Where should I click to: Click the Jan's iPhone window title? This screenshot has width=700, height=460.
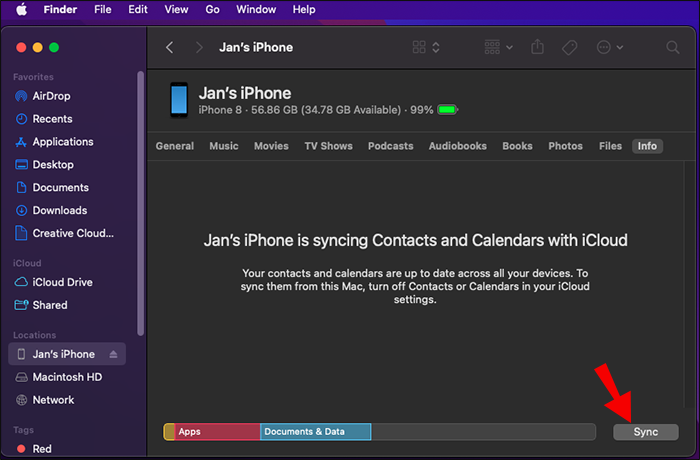(x=256, y=47)
